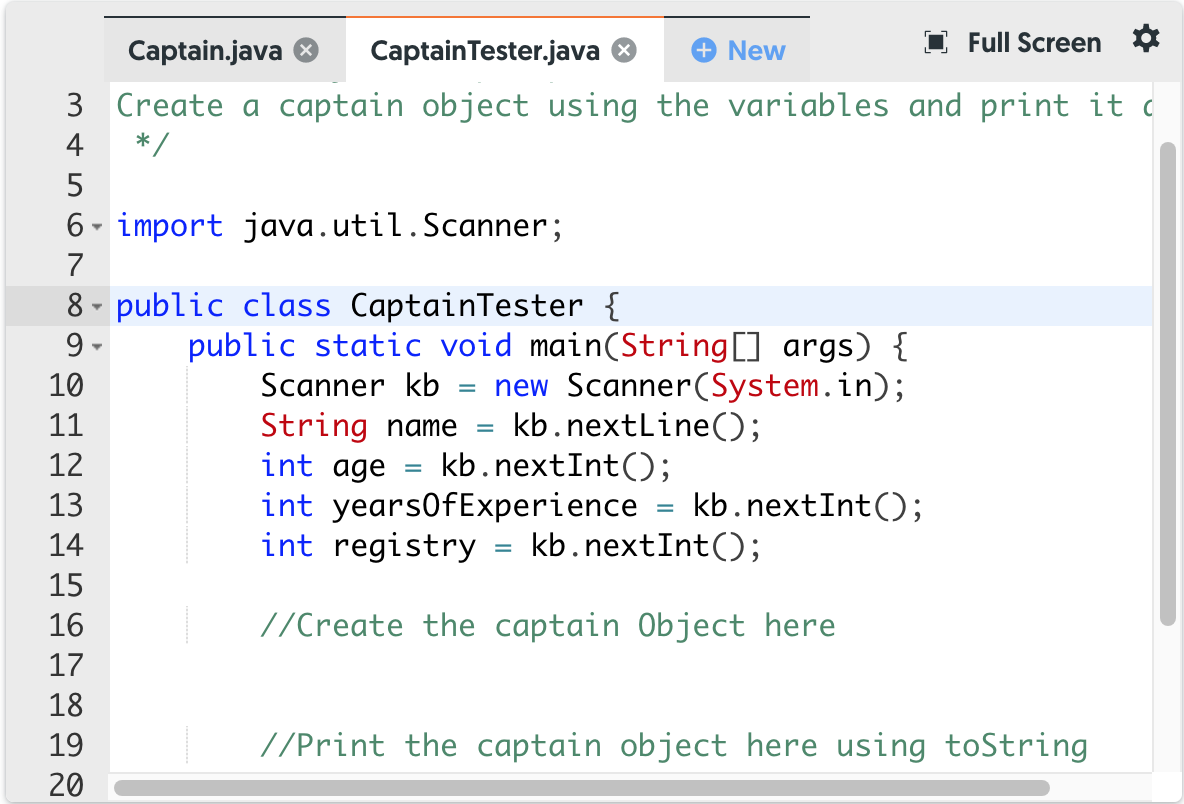This screenshot has width=1184, height=804.
Task: Collapse the import statement on line 6
Action: tap(99, 228)
